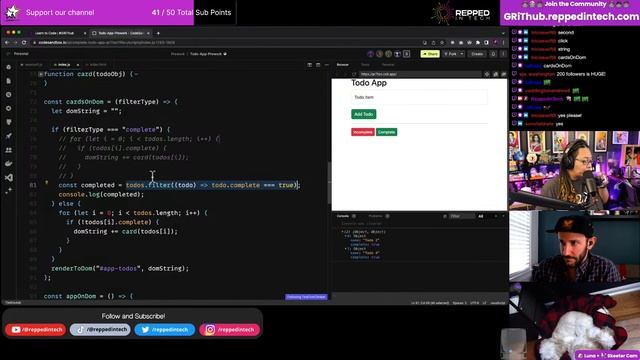Viewport: 640px width, 360px height.
Task: Collapse the 1: Object console entry
Action: [x=346, y=249]
